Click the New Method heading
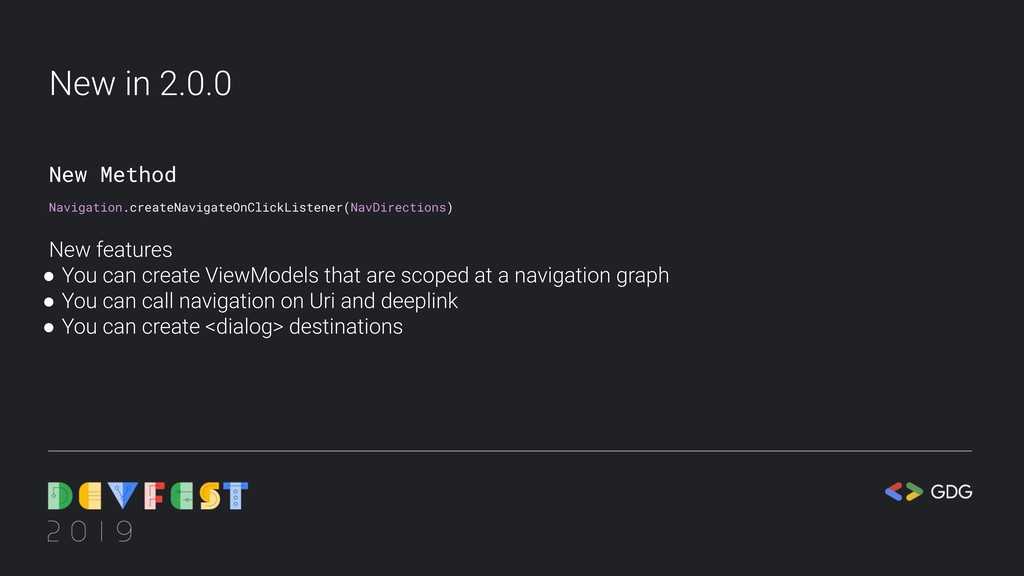The width and height of the screenshot is (1024, 576). pos(112,174)
